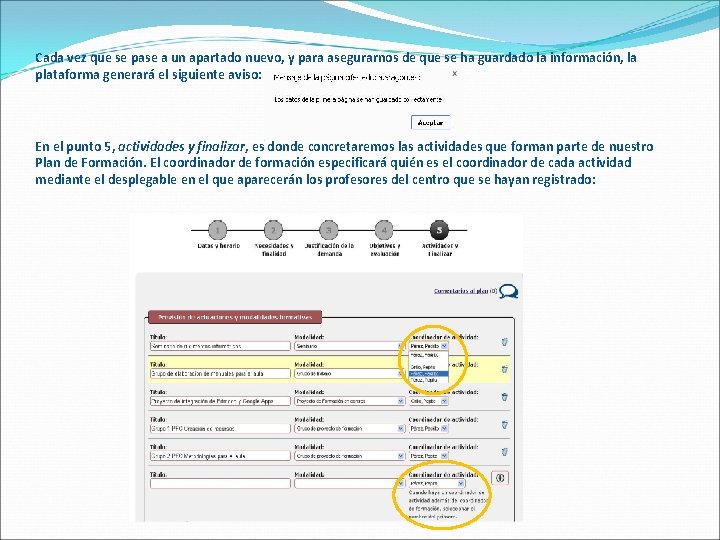Go to step 4 Objetivos y evaluación
Viewport: 720px width, 540px height.
(384, 231)
